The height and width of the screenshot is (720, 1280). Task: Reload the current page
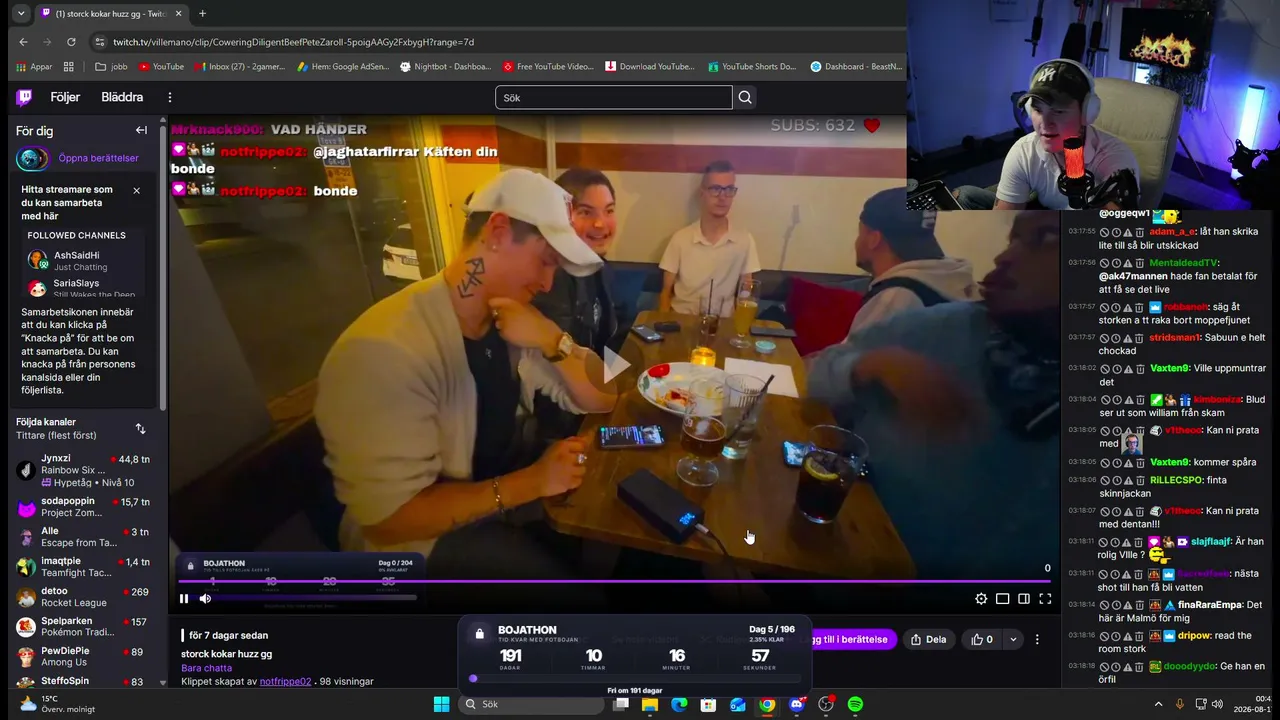click(71, 42)
